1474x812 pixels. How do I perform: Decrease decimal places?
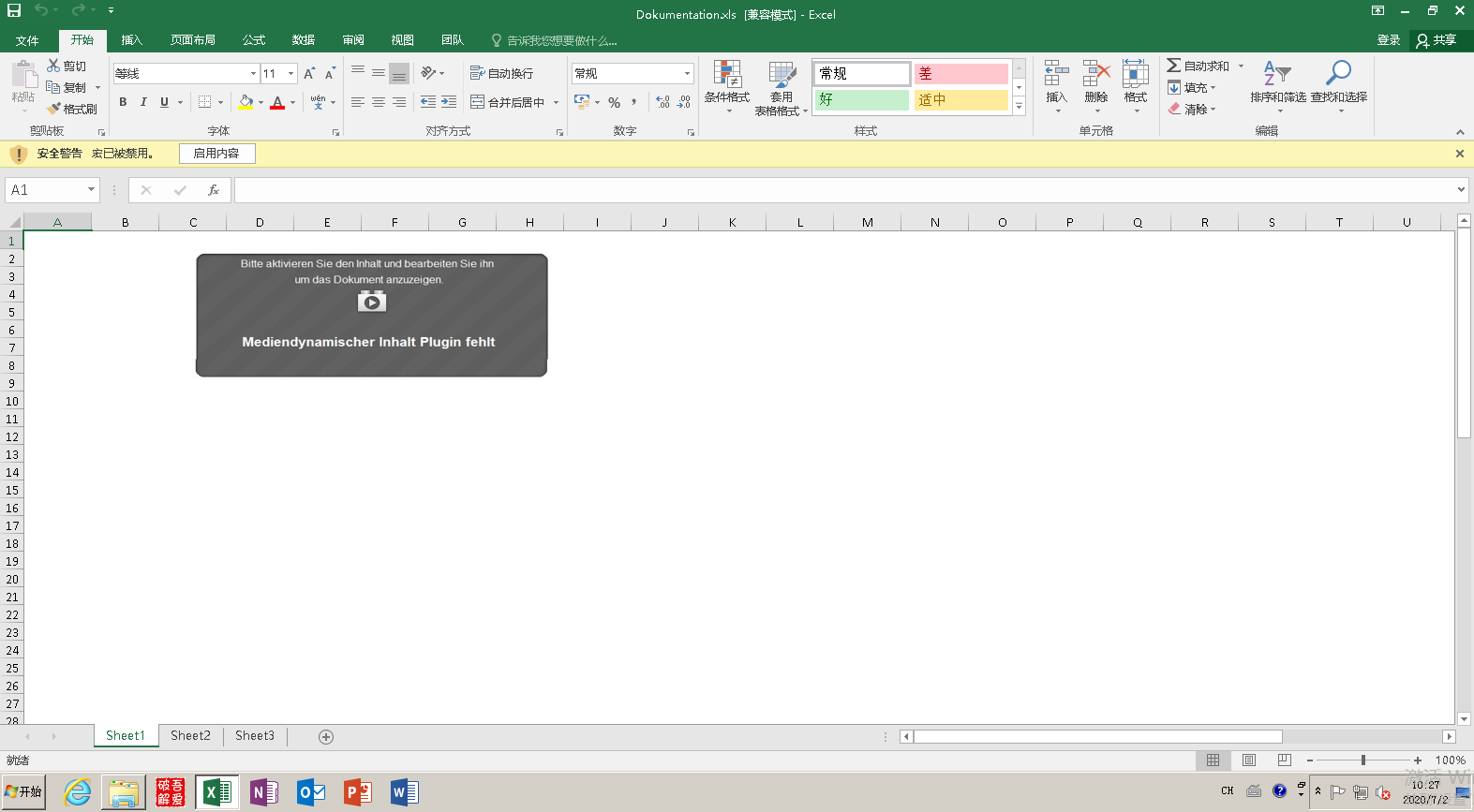tap(684, 102)
